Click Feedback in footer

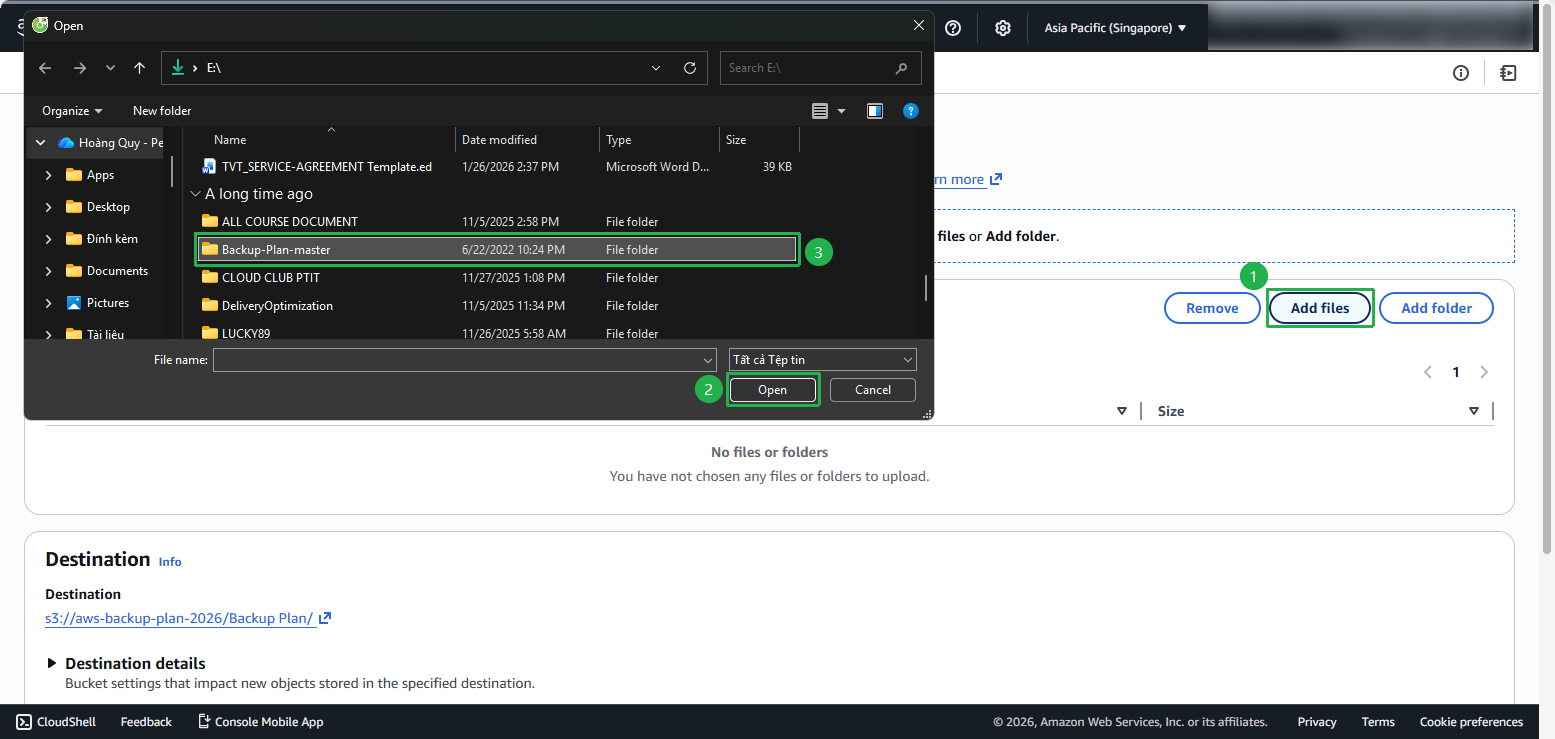point(146,722)
